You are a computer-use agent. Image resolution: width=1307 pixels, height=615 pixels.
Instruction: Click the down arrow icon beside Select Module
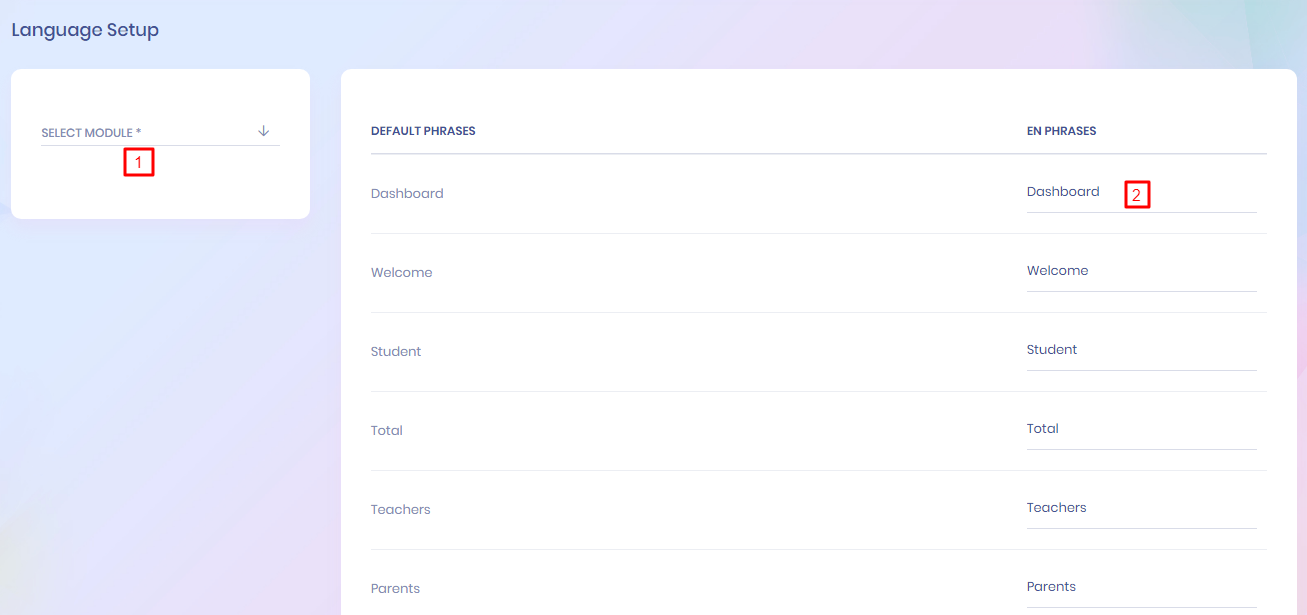pyautogui.click(x=264, y=131)
